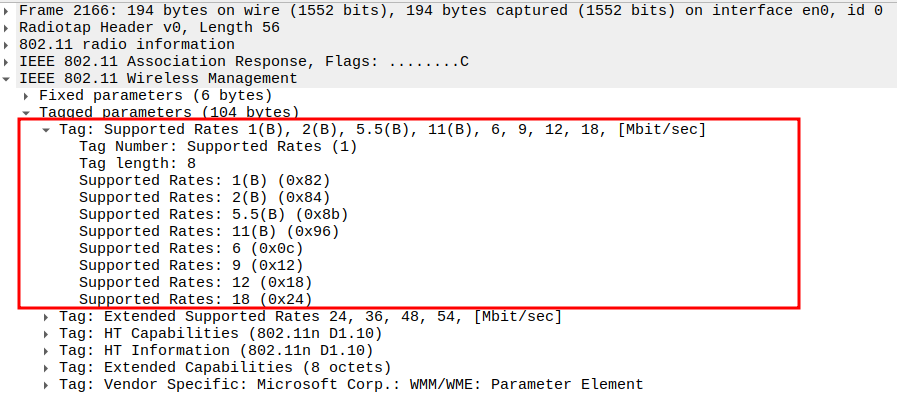Expand the HT Information tag
This screenshot has width=897, height=401.
tap(46, 351)
